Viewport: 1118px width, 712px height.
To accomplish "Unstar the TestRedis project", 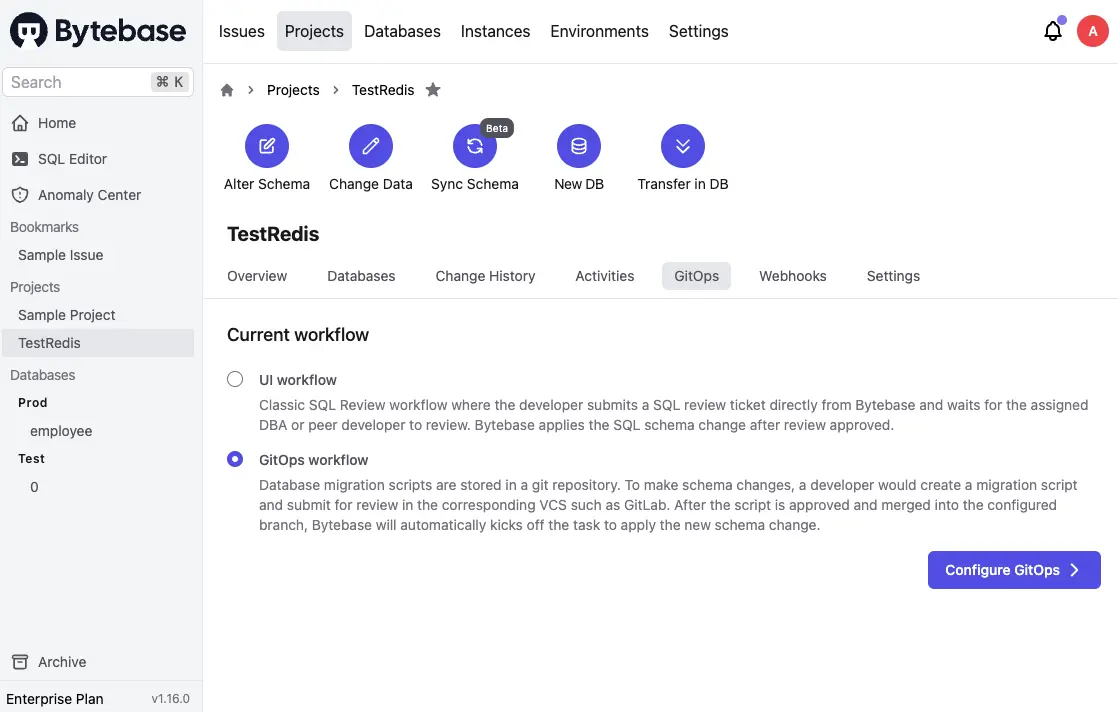I will tap(433, 89).
